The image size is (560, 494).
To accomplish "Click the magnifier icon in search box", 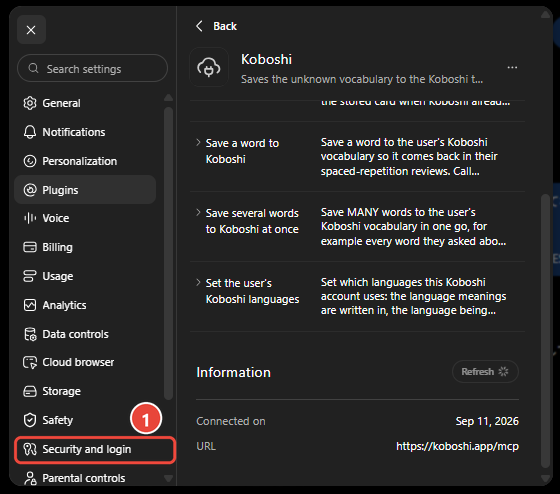I will [x=33, y=68].
